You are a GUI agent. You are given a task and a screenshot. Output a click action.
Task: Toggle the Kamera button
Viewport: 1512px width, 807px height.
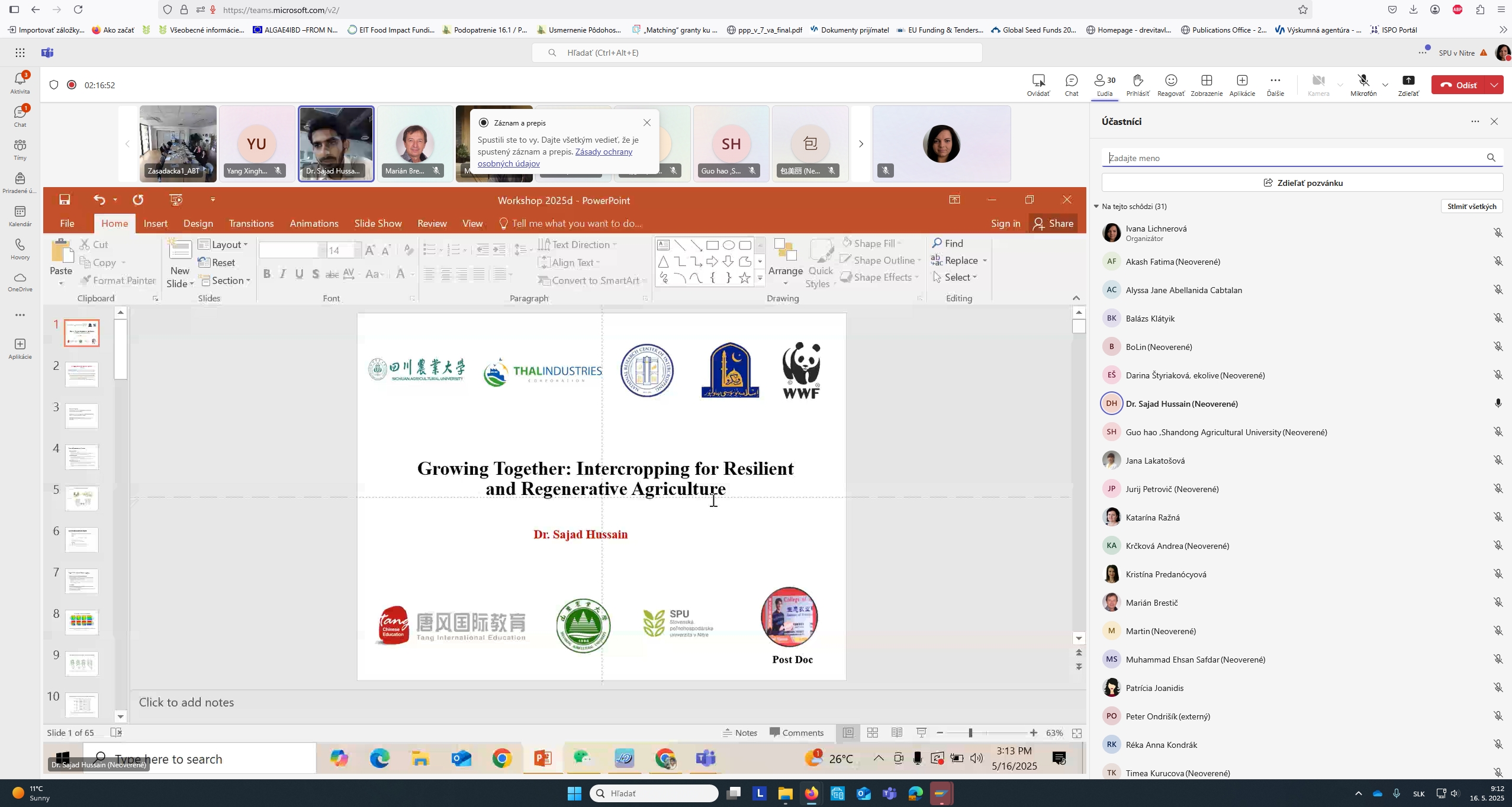[1318, 85]
